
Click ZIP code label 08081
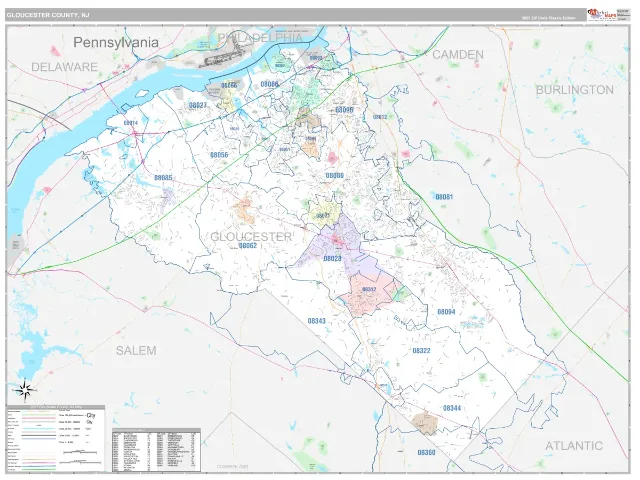click(x=444, y=197)
